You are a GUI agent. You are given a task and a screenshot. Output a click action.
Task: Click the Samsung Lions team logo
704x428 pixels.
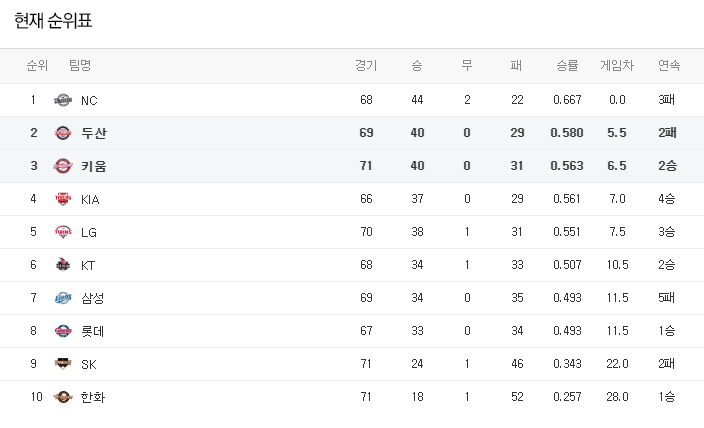click(63, 298)
